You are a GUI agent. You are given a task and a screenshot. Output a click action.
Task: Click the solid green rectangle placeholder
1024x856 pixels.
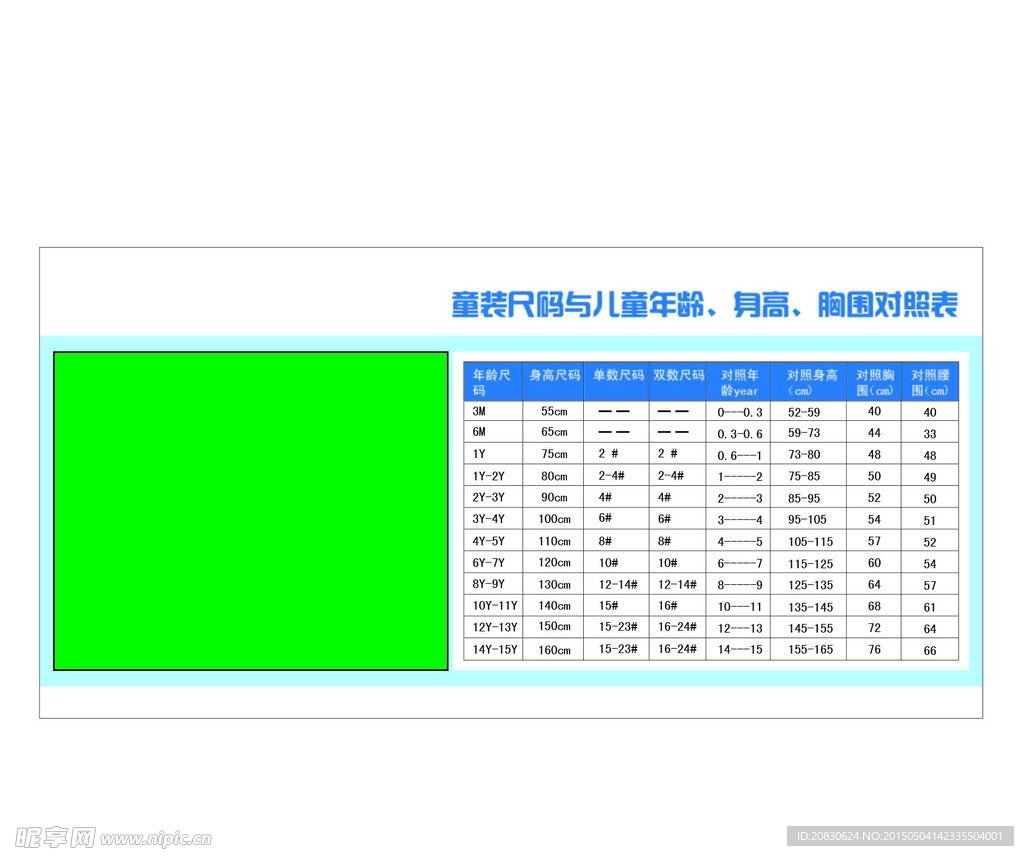click(250, 510)
